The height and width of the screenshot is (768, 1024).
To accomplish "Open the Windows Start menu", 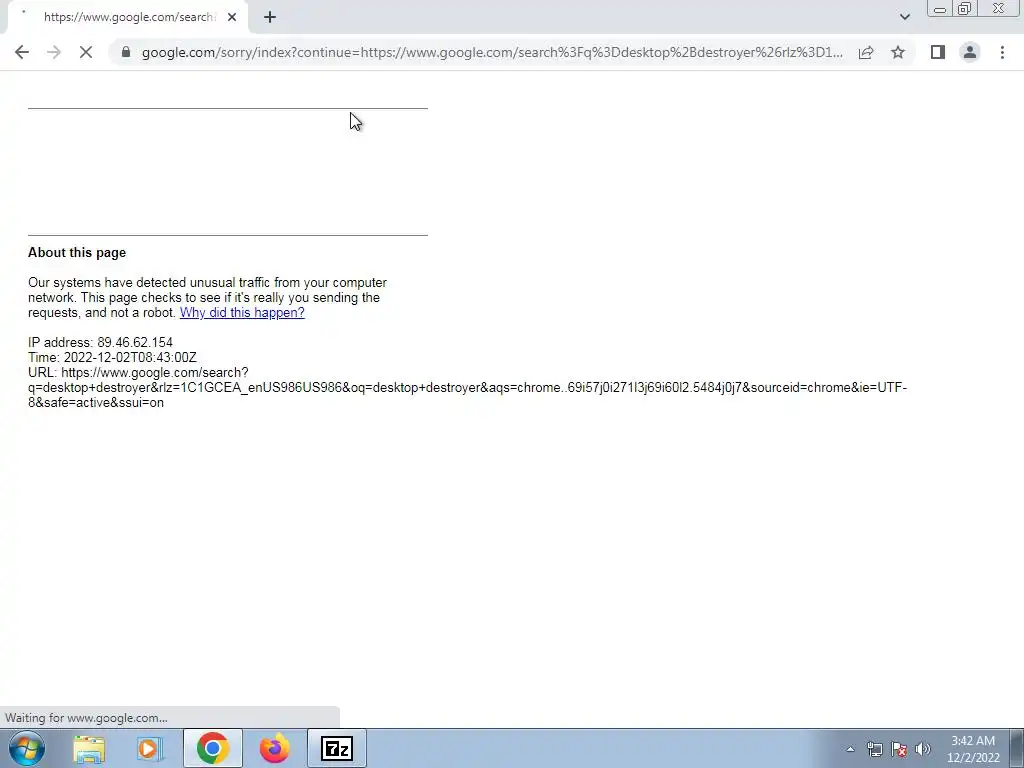I will (x=26, y=748).
